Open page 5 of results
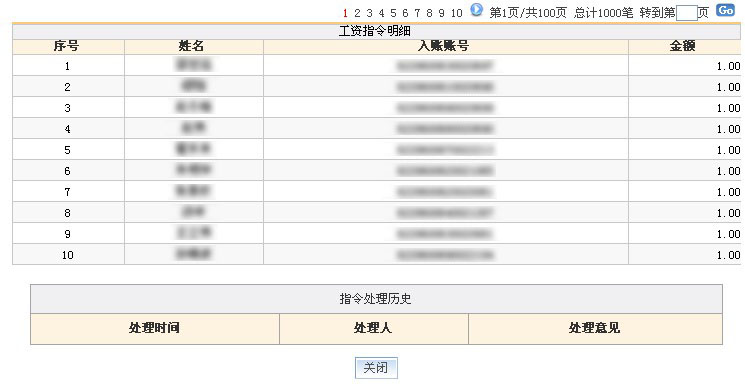This screenshot has height=386, width=745. click(x=393, y=13)
